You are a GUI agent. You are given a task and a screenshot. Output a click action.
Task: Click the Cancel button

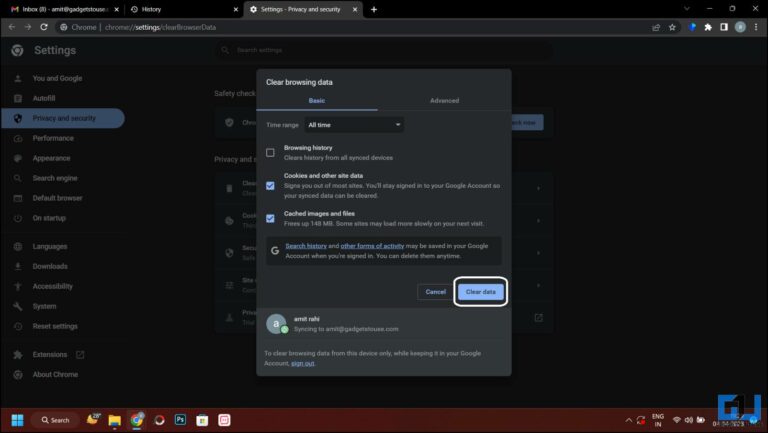pyautogui.click(x=435, y=291)
